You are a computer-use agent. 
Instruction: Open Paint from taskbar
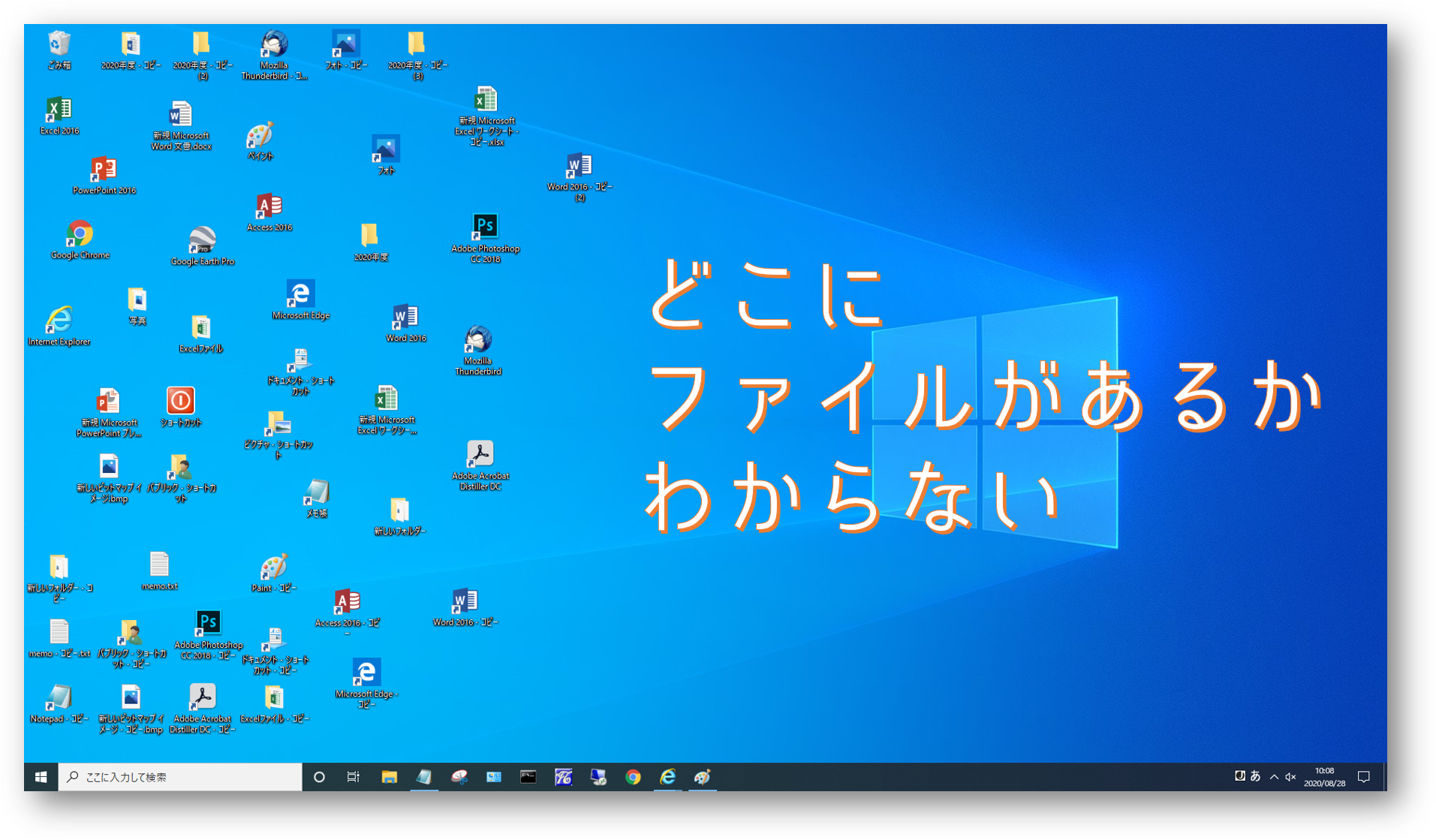point(703,777)
